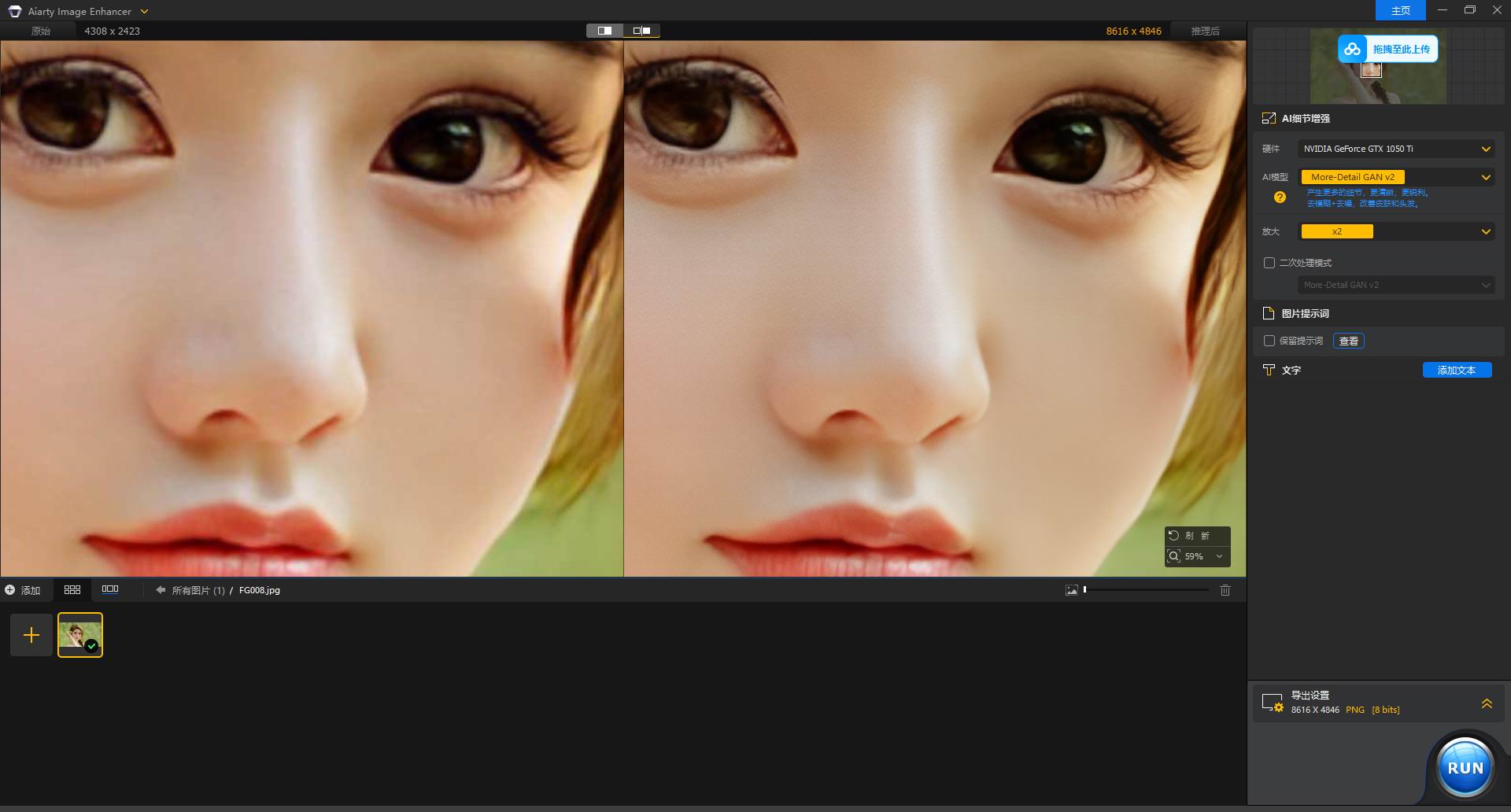Click the enhanced image preview pane
The width and height of the screenshot is (1511, 812).
(935, 308)
